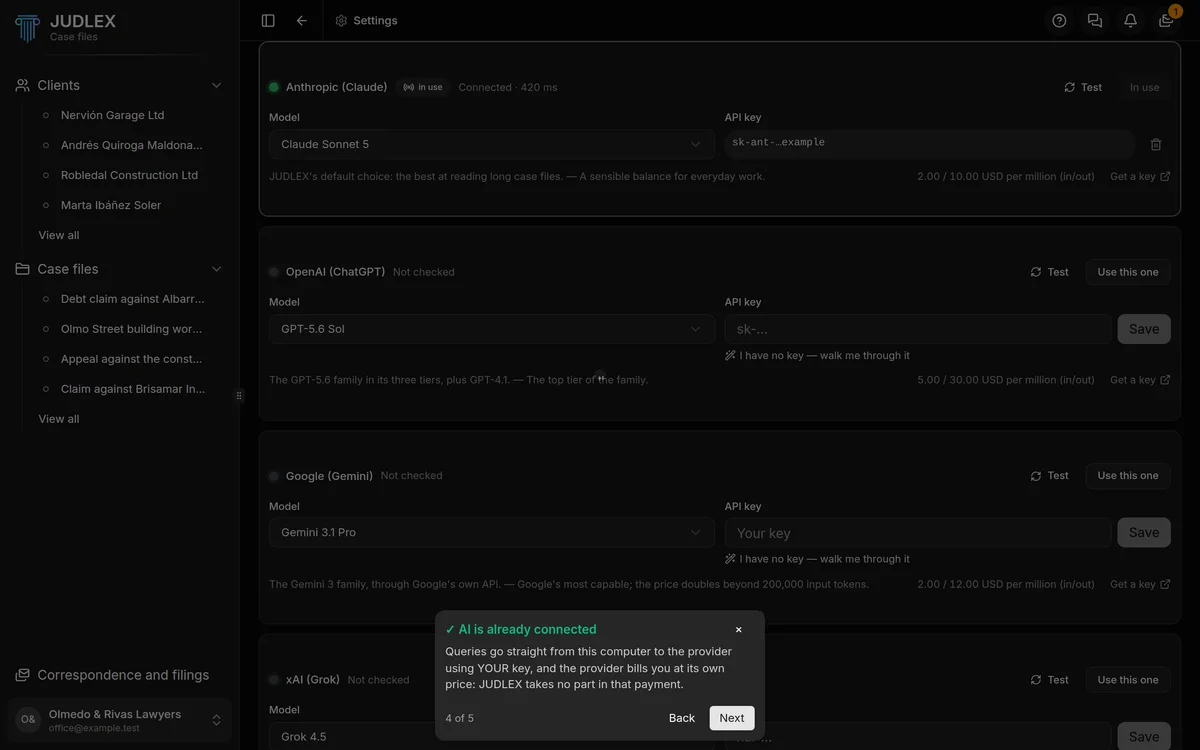This screenshot has width=1200, height=750.
Task: Open Claim against Brisamar In... case
Action: point(131,389)
